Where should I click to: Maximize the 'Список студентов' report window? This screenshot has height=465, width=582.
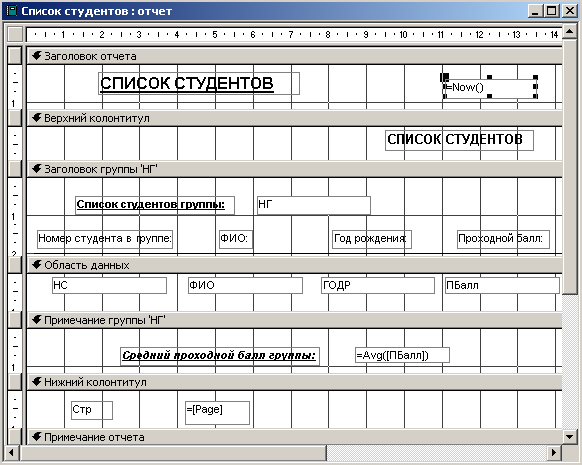tap(552, 11)
